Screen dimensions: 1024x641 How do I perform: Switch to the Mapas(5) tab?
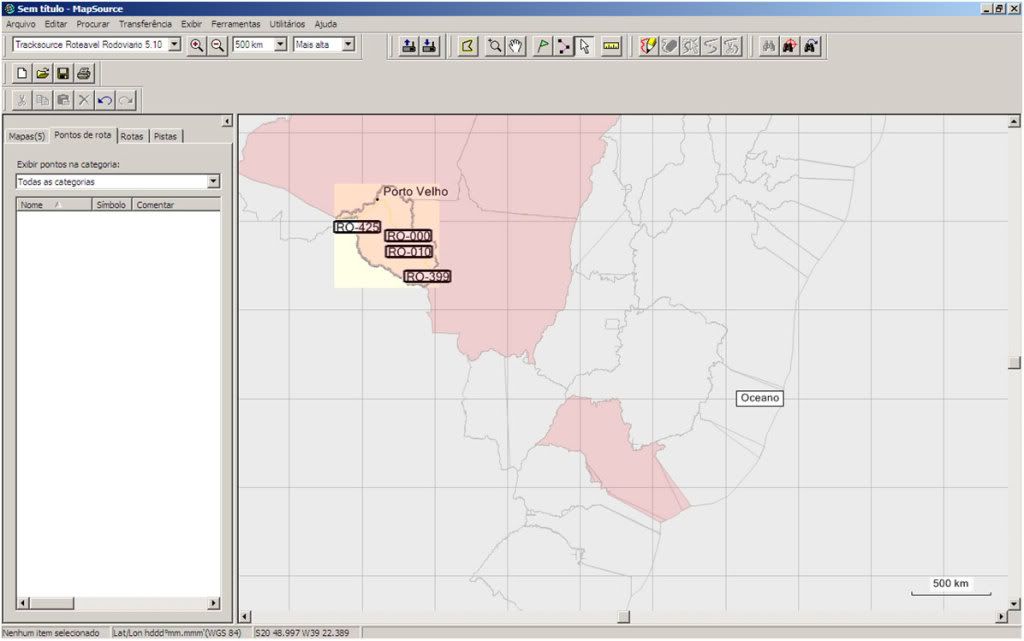(27, 136)
